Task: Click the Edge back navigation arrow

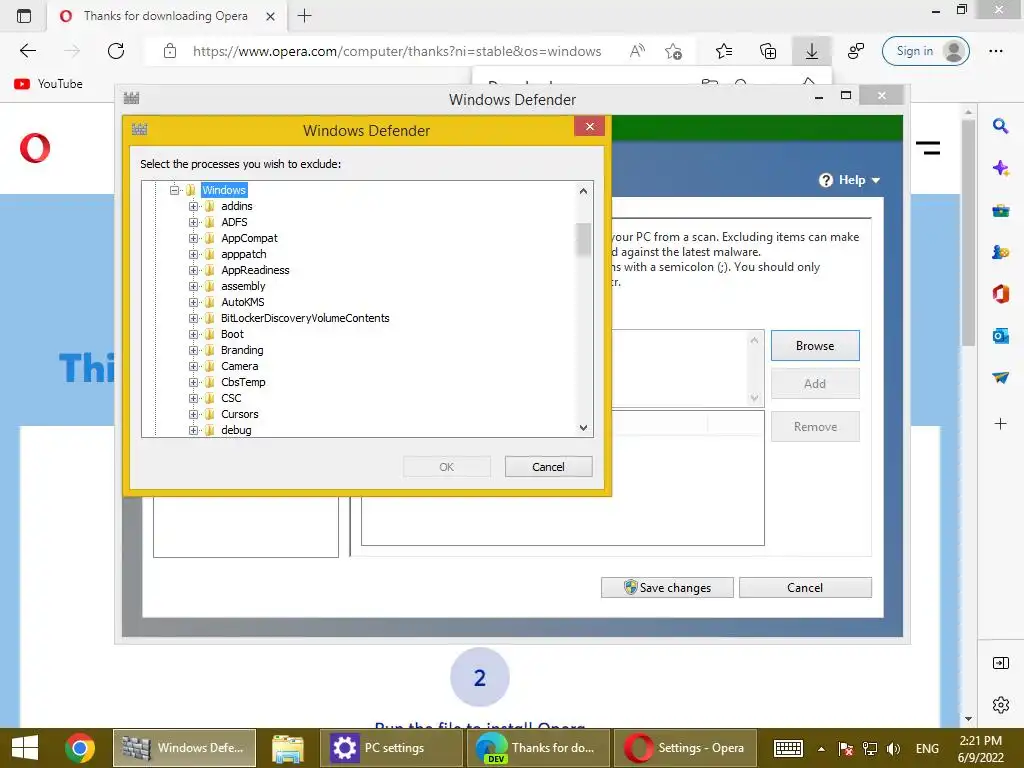Action: tap(27, 51)
